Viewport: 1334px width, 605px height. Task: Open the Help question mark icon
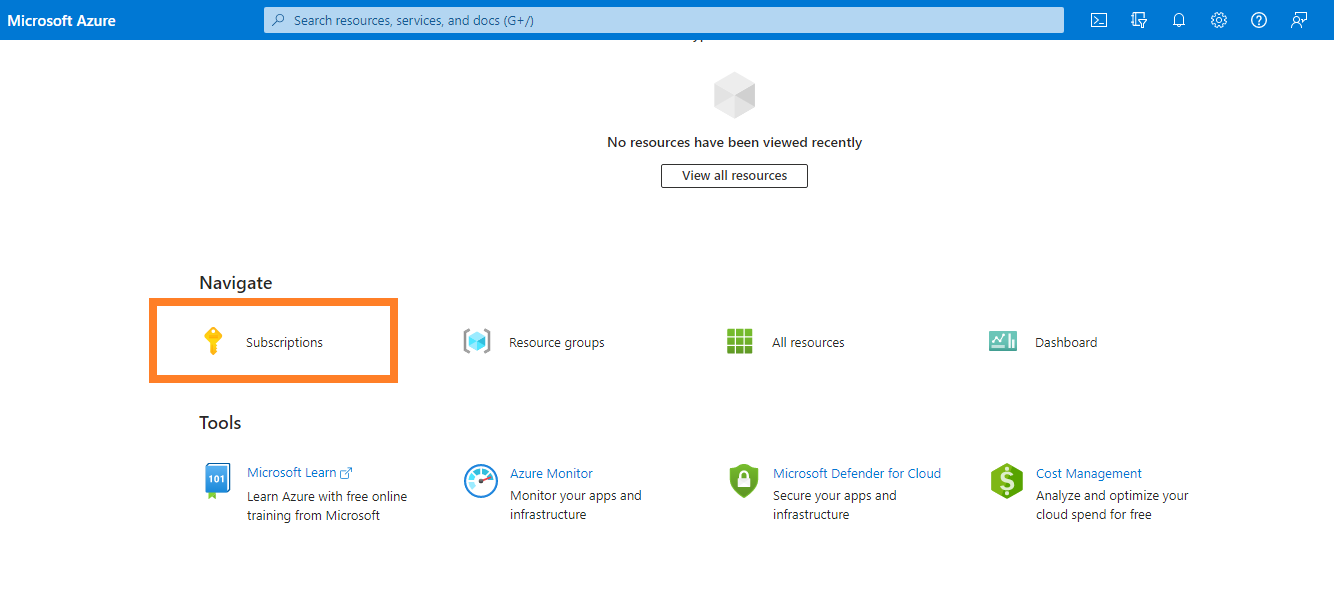[1258, 20]
